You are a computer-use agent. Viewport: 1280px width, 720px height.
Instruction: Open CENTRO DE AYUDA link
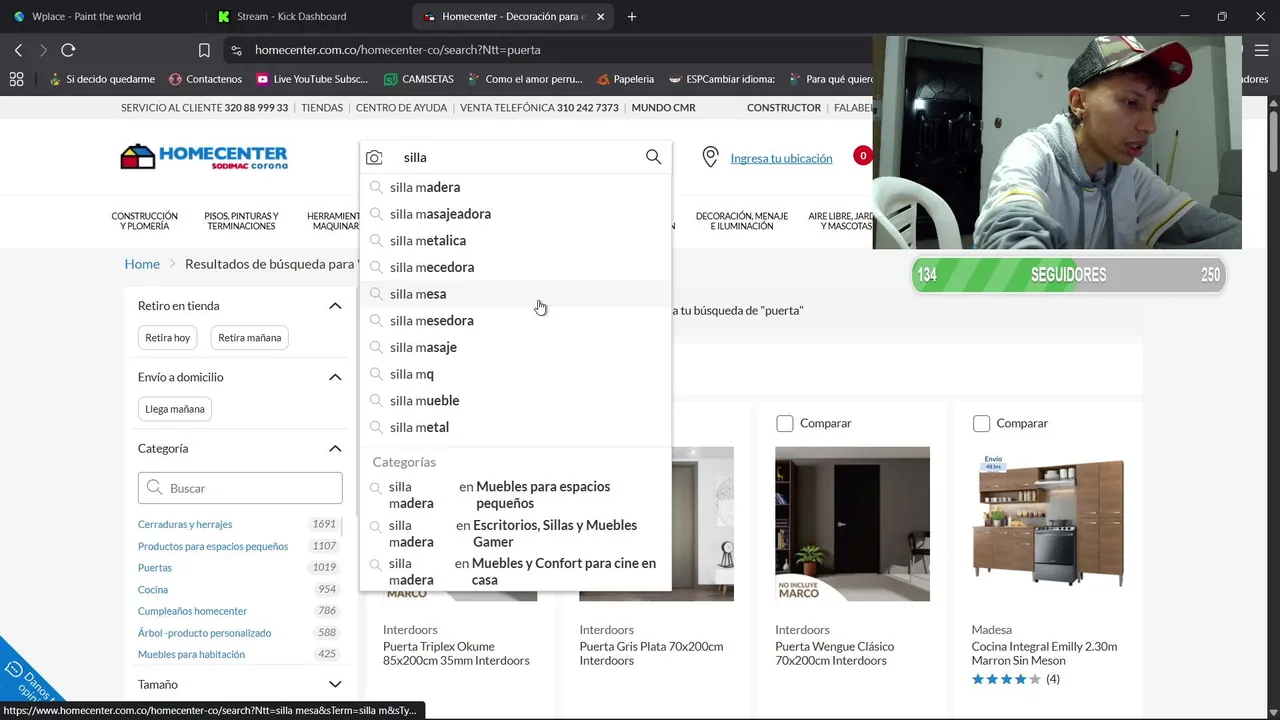click(x=401, y=108)
